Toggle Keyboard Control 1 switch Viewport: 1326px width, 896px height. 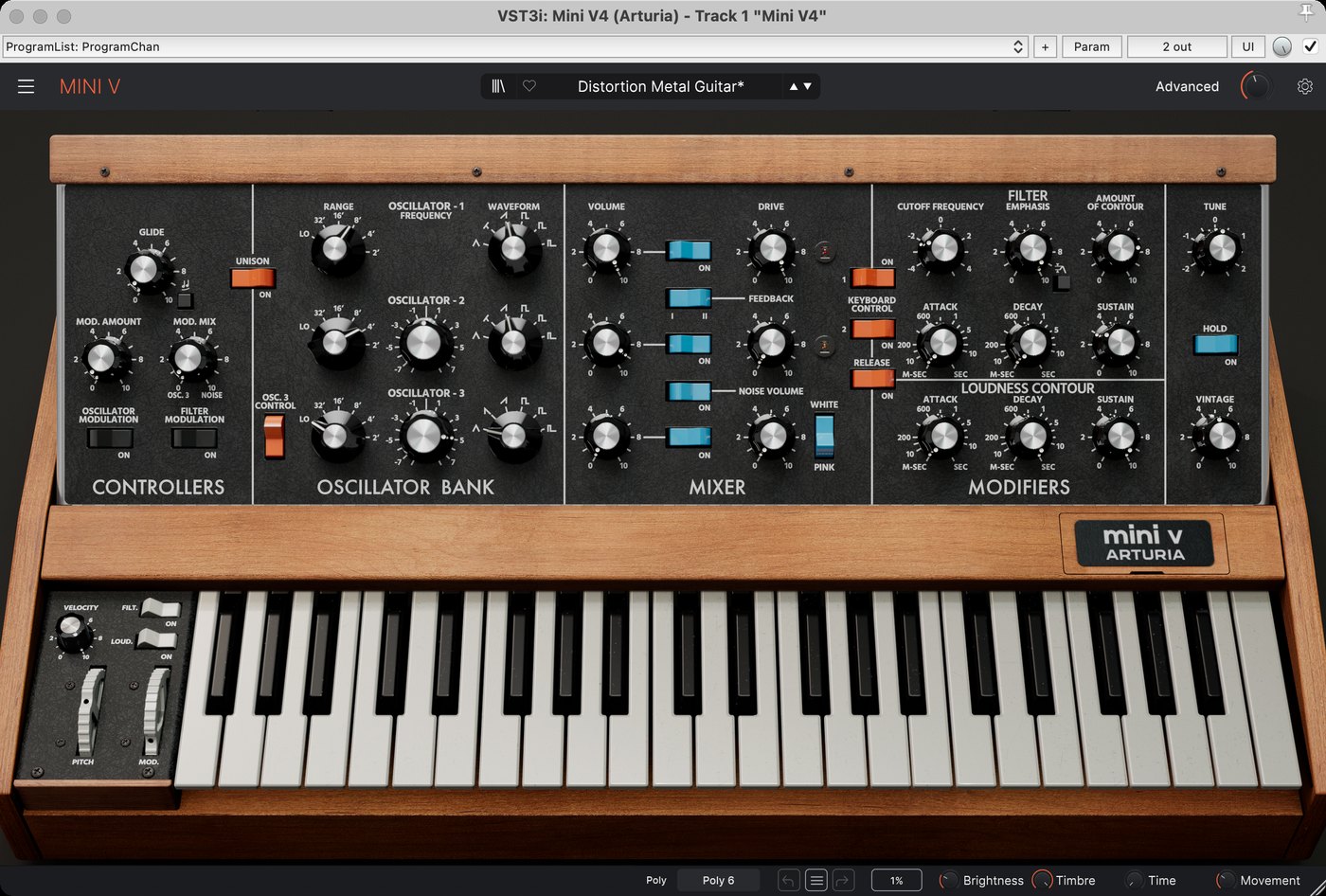click(872, 278)
